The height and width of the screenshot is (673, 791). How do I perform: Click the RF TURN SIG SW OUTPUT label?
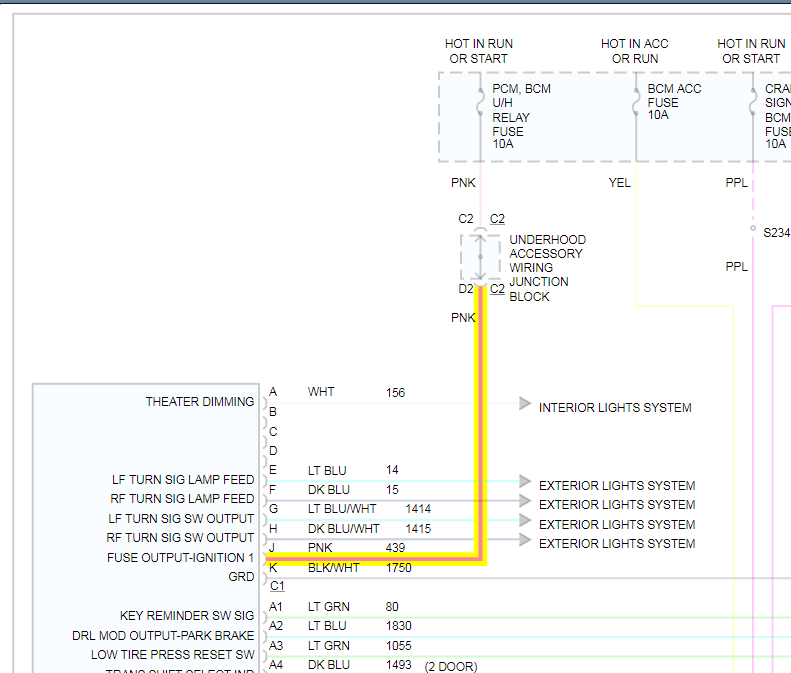point(180,538)
